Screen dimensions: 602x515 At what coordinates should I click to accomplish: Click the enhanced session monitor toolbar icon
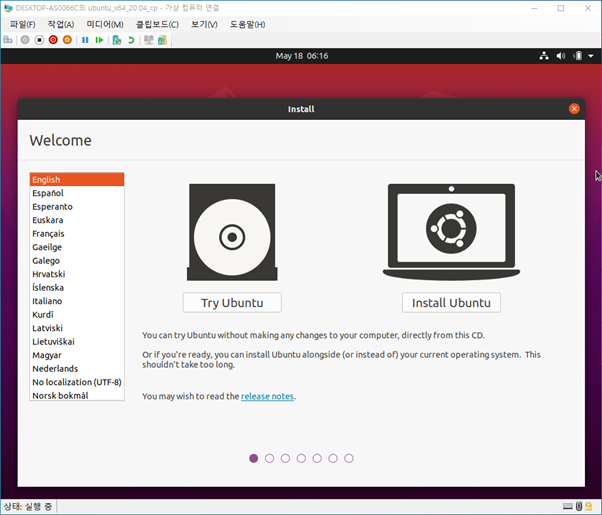[x=149, y=40]
